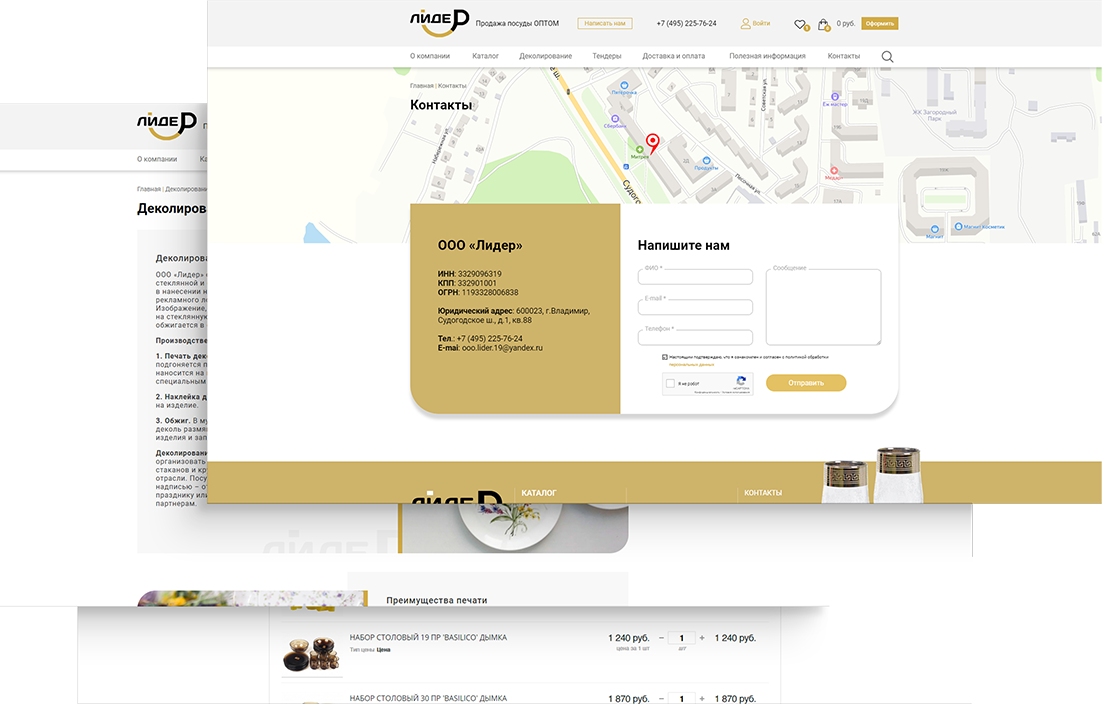Select the Сбербанк marker on map

pos(615,119)
